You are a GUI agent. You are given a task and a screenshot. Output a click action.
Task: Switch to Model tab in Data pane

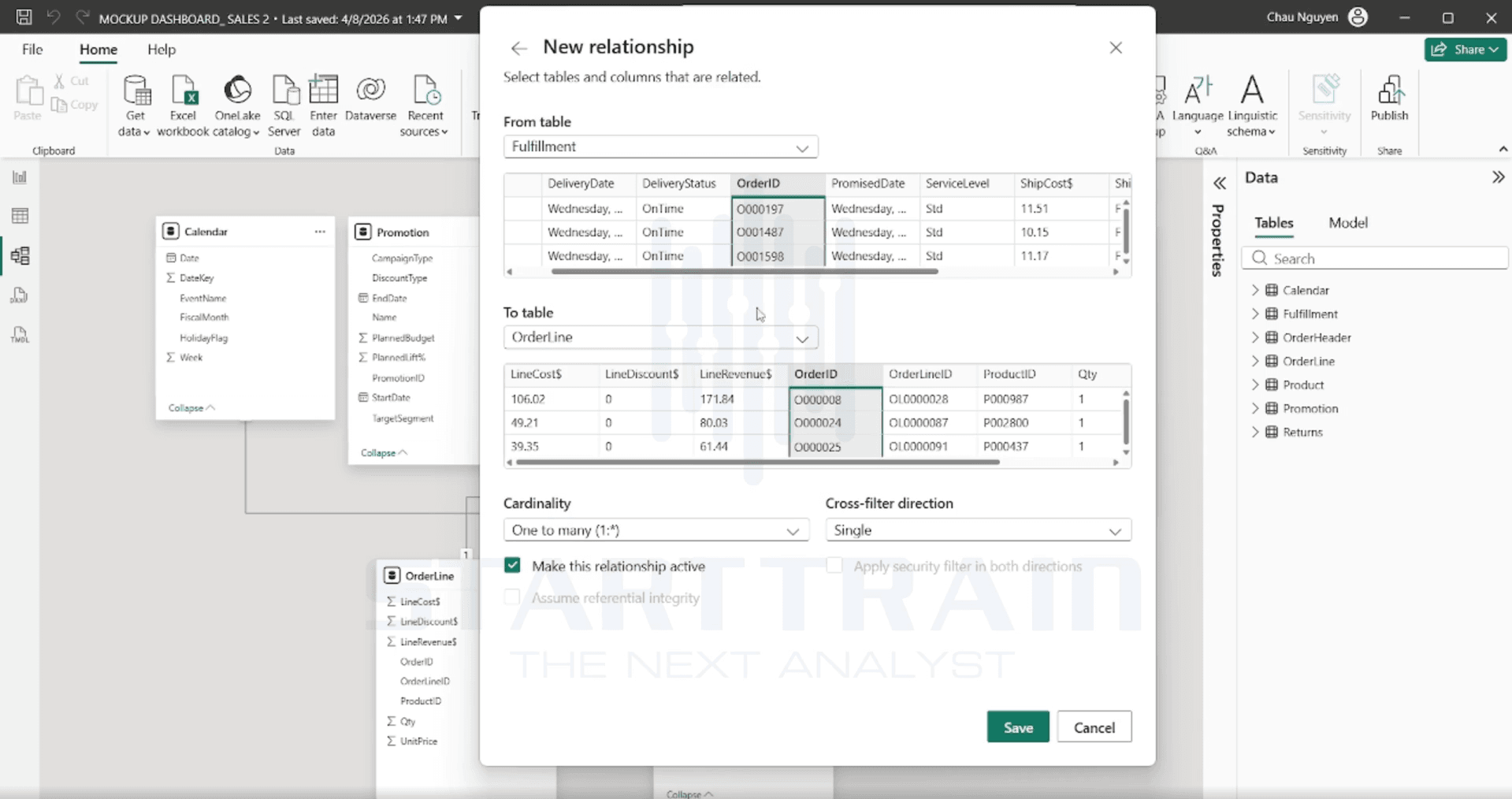(x=1347, y=223)
